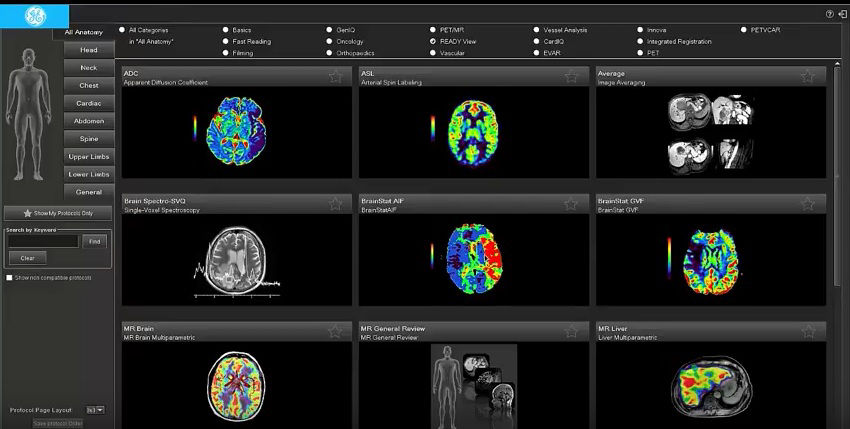Screen dimensions: 850x429
Task: Select the Chest anatomy tab
Action: tap(89, 86)
